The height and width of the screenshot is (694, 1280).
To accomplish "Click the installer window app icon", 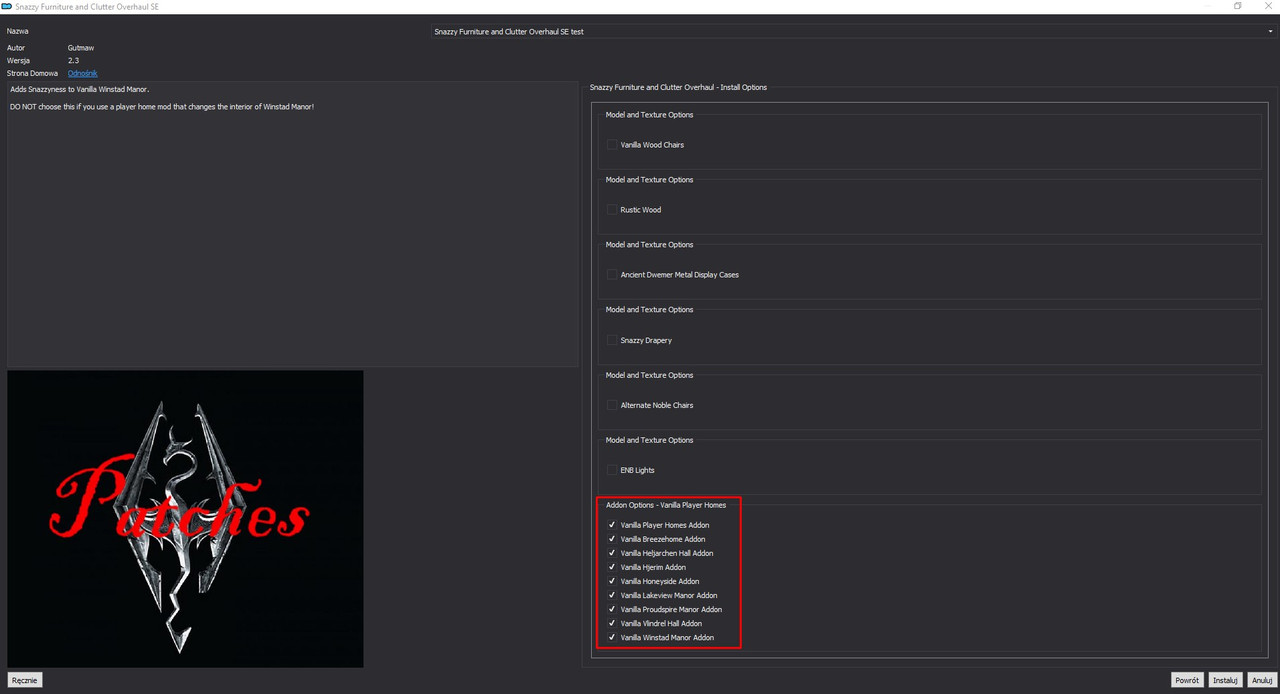I will (x=7, y=6).
